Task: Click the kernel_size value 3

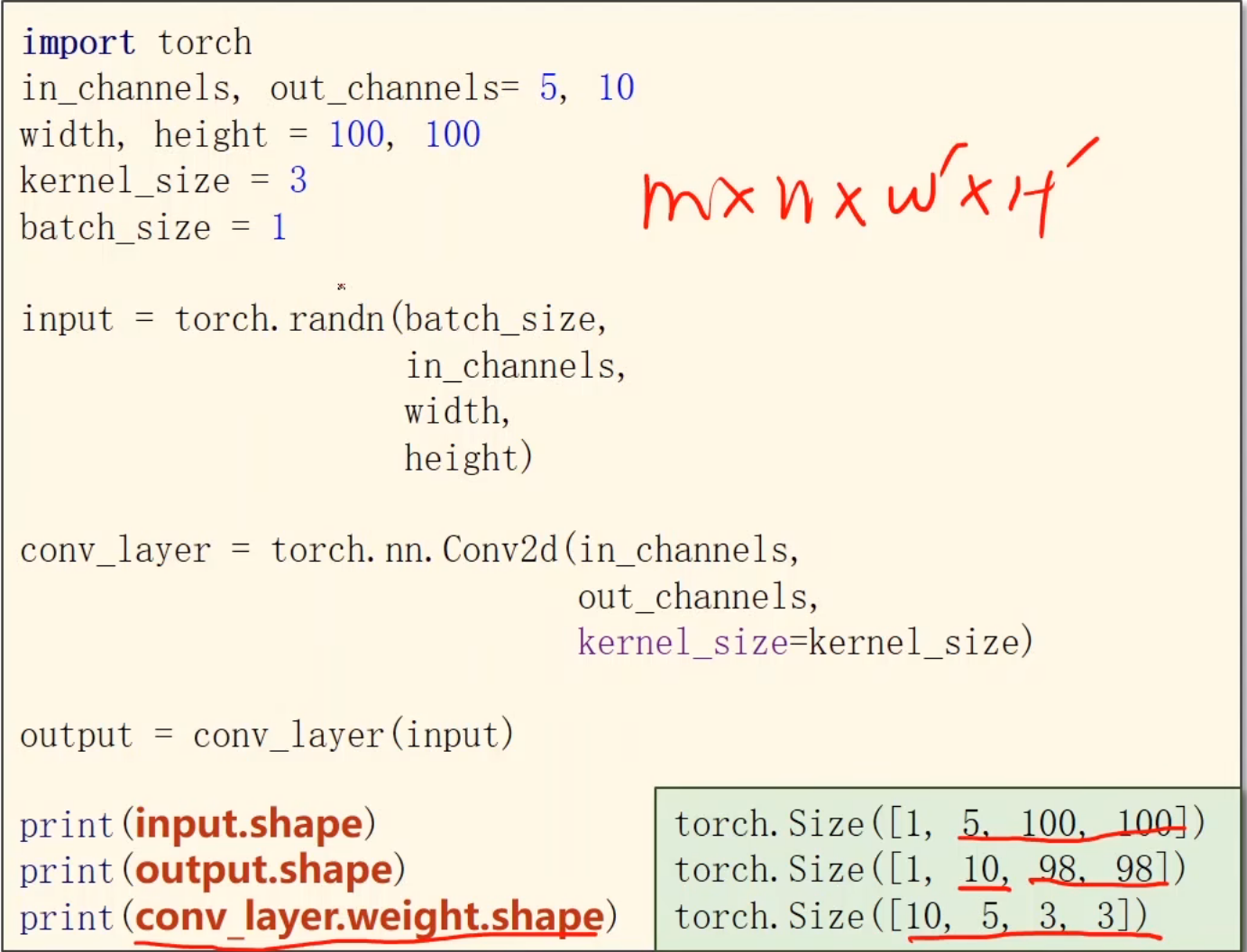Action: pyautogui.click(x=298, y=180)
